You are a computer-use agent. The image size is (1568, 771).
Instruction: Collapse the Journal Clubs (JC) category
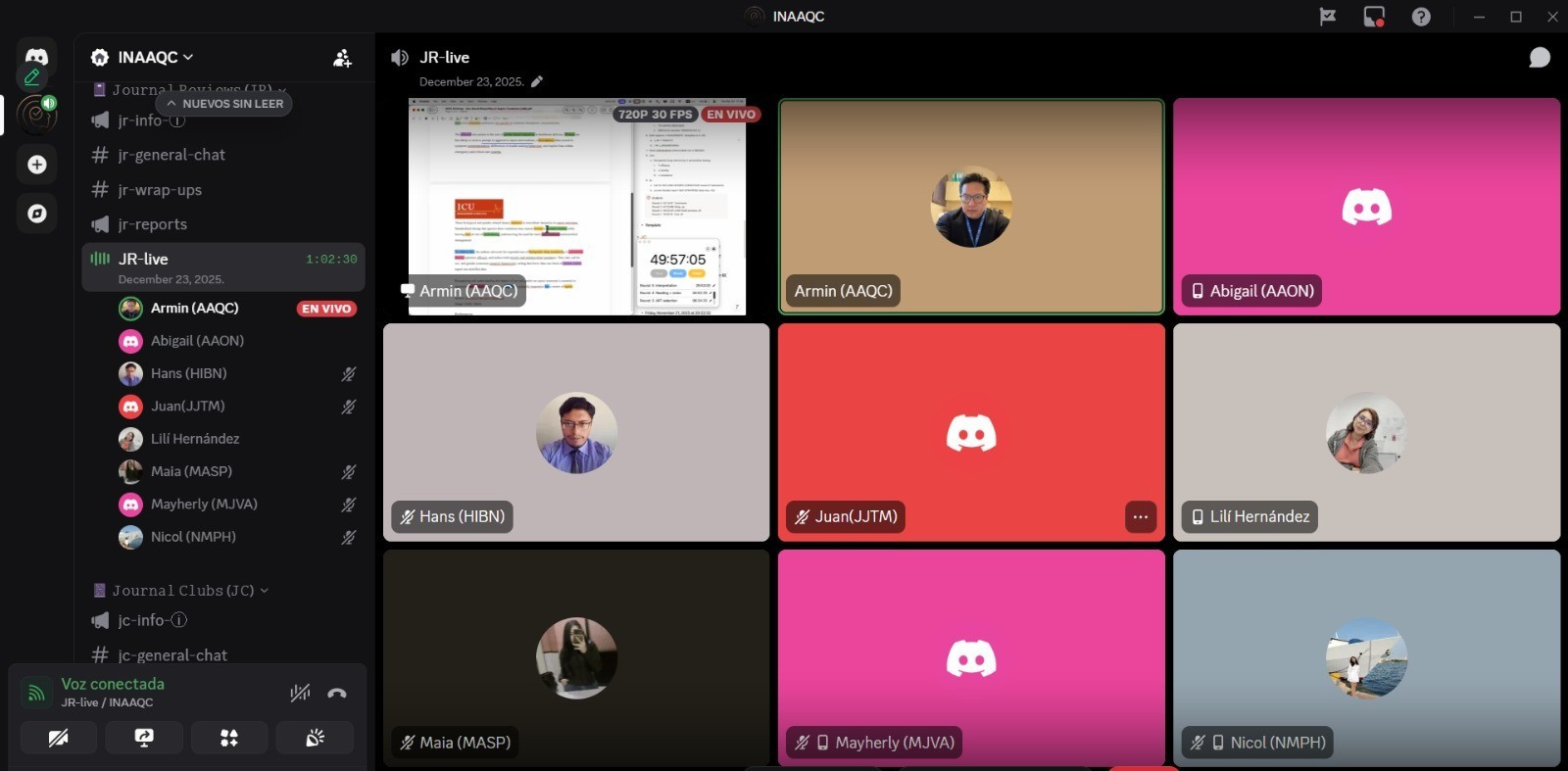[x=182, y=591]
